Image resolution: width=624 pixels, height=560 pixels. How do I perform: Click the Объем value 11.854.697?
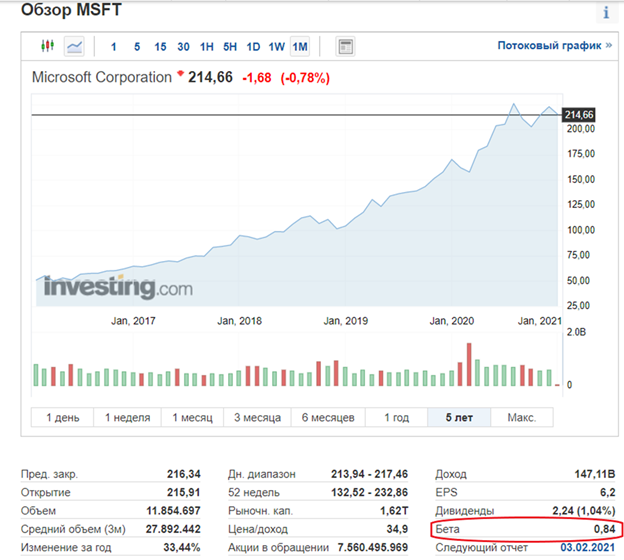coord(173,511)
